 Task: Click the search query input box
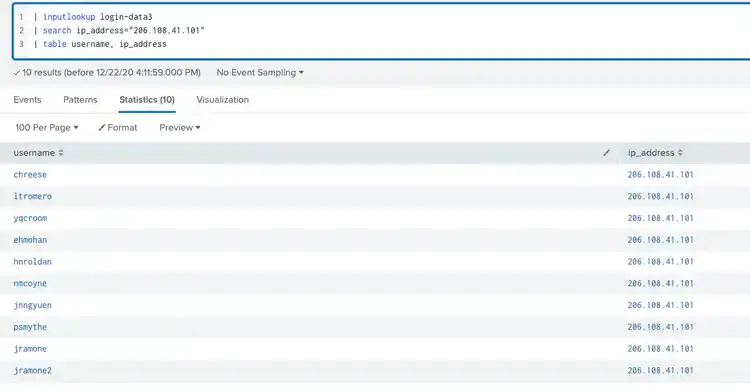pos(381,31)
